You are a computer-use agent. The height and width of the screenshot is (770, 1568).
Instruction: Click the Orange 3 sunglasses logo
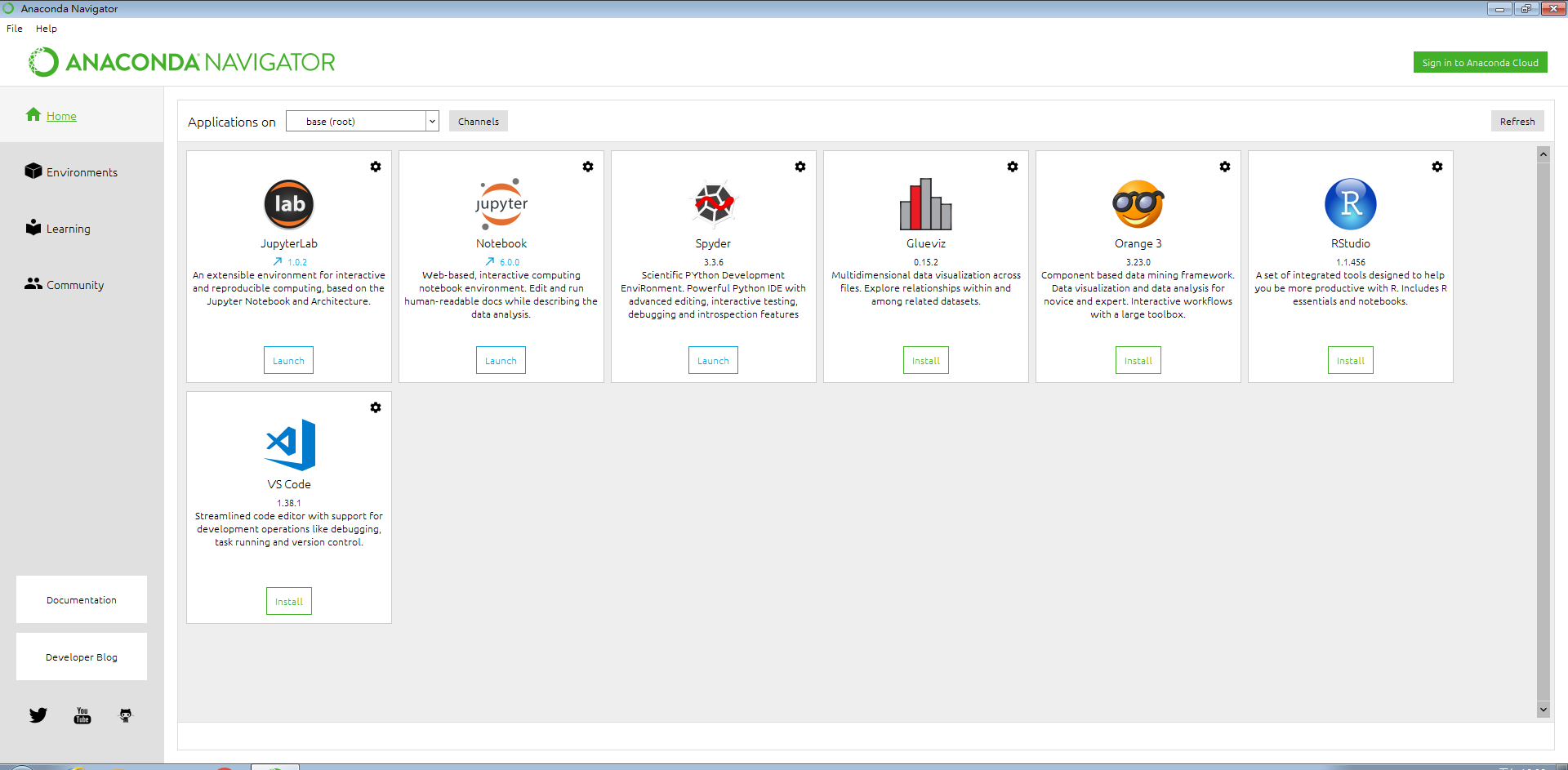click(x=1138, y=203)
